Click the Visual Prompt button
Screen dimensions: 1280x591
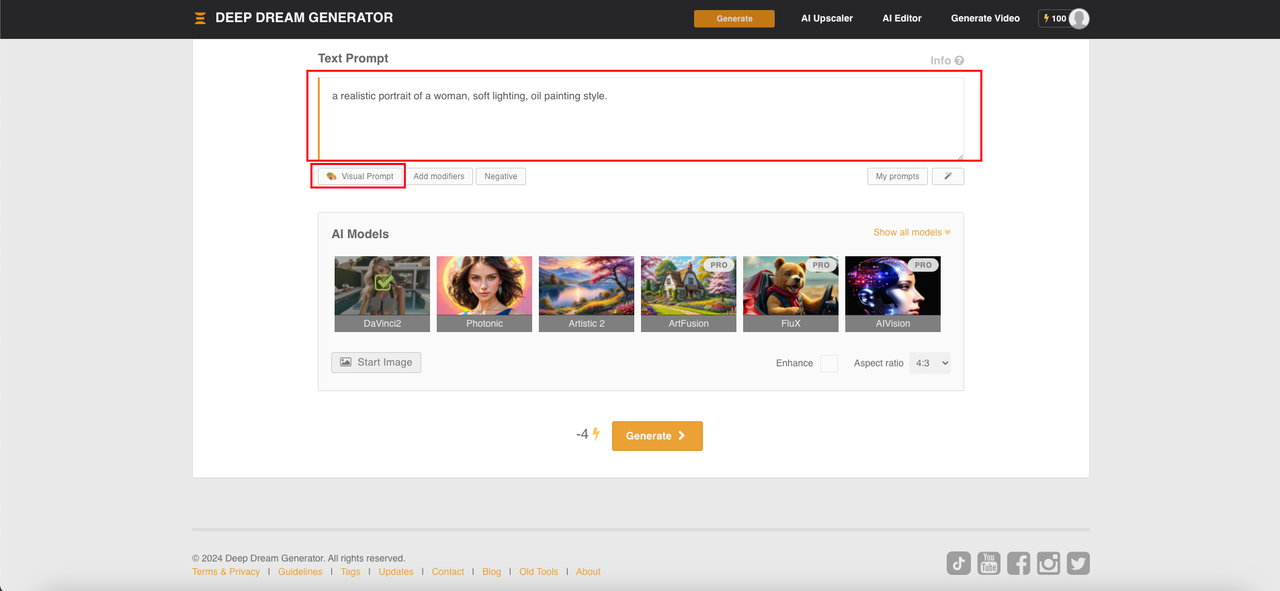pos(361,176)
